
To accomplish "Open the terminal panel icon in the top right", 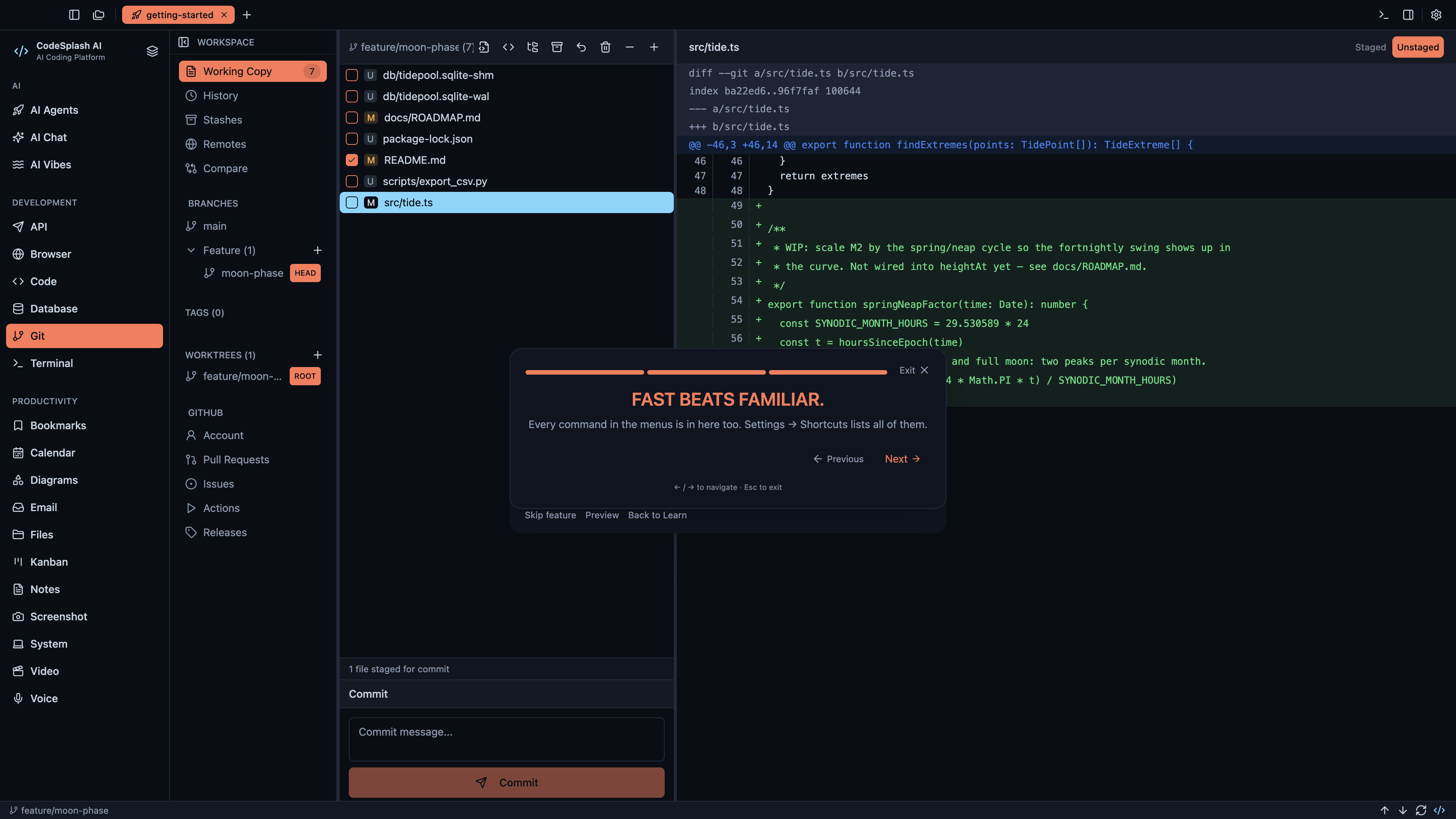I will coord(1384,15).
